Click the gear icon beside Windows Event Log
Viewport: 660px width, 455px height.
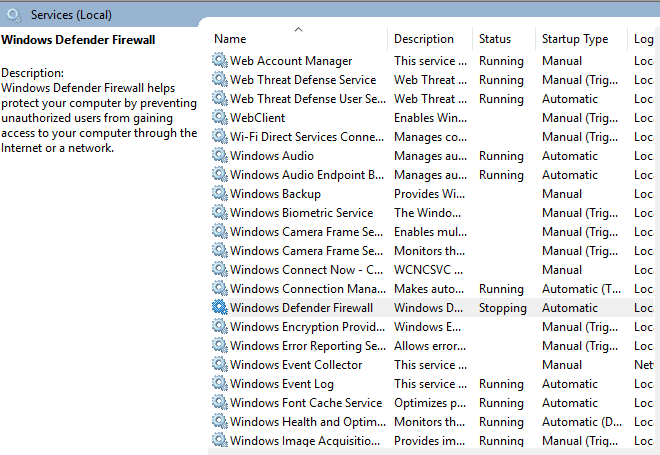[220, 383]
